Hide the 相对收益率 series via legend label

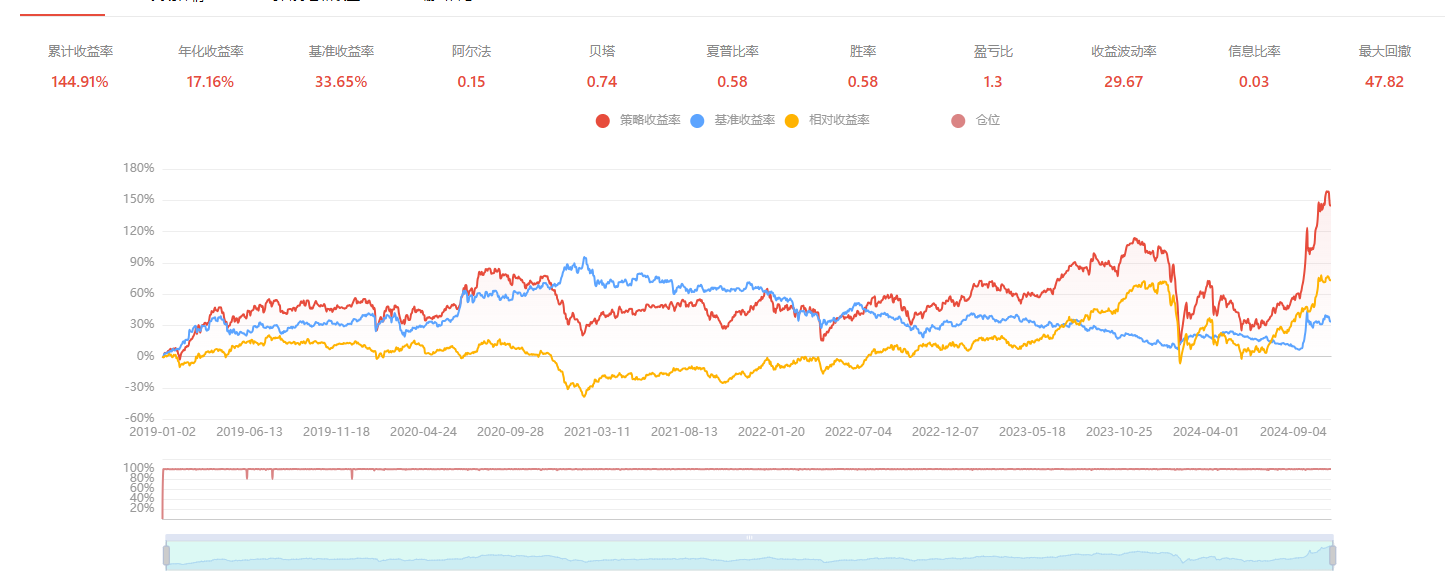coord(838,120)
